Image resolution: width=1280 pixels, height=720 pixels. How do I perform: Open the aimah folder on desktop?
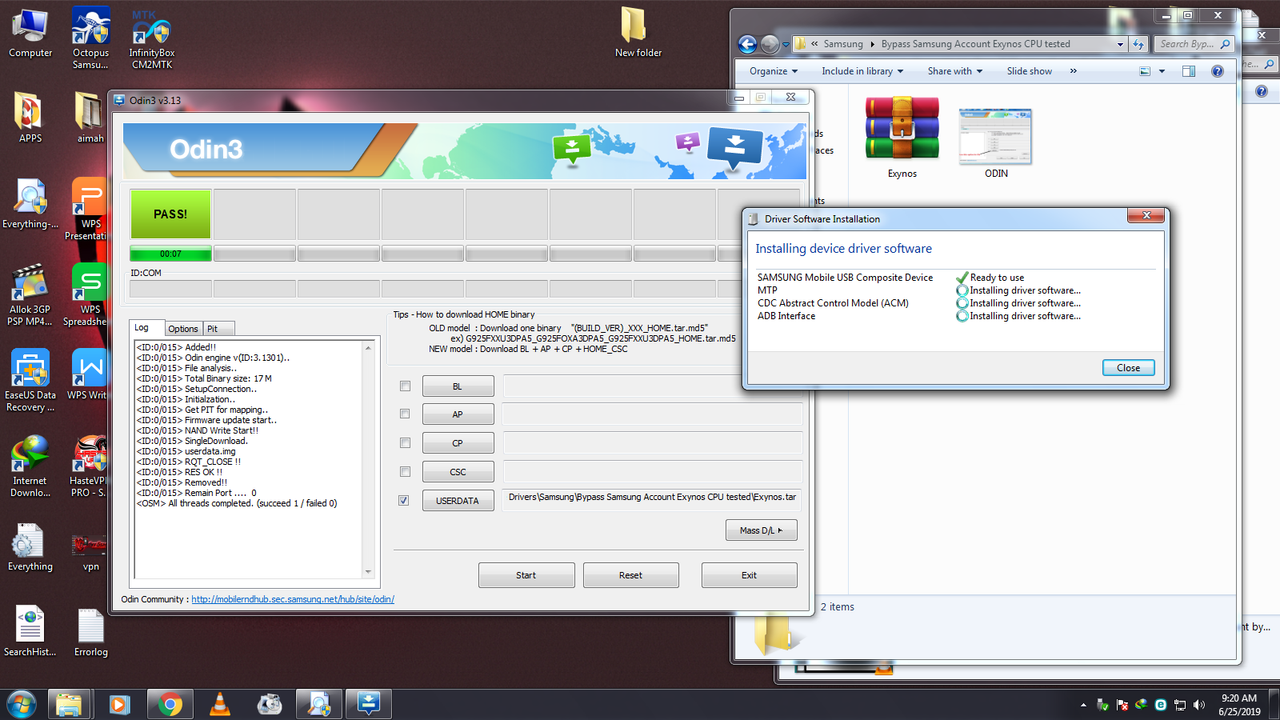tap(90, 117)
